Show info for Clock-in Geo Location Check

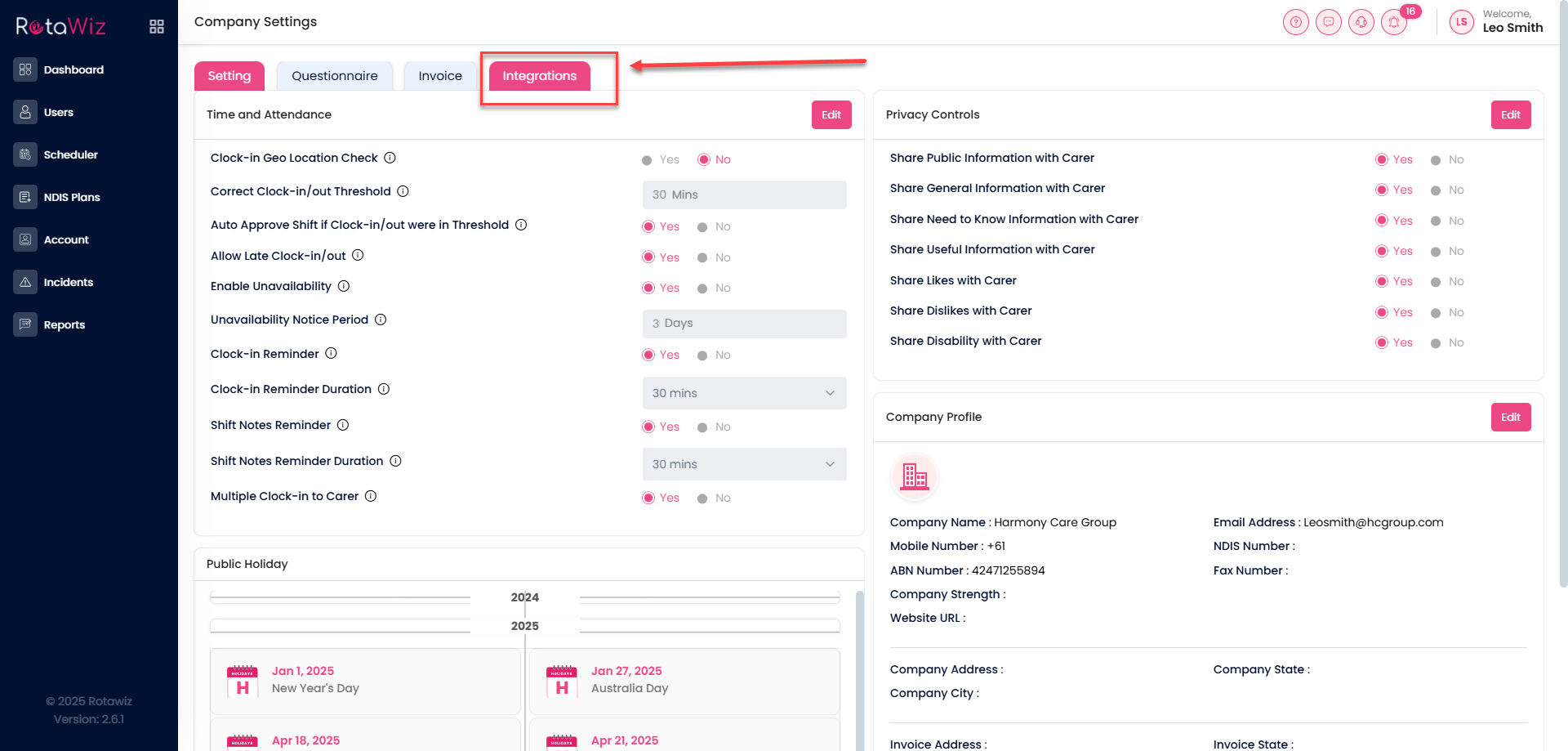tap(390, 158)
